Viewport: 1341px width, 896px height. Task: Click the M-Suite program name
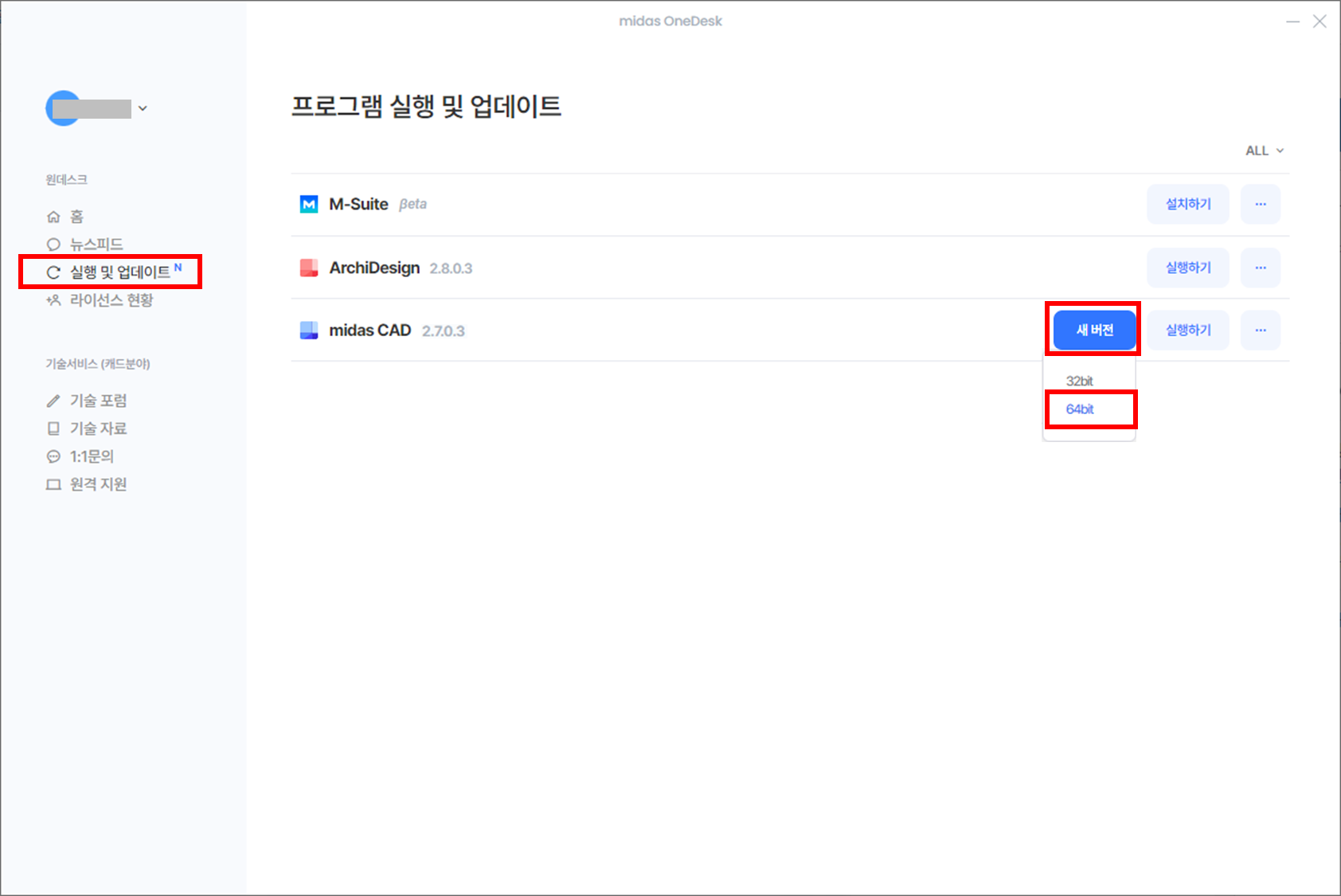tap(358, 204)
